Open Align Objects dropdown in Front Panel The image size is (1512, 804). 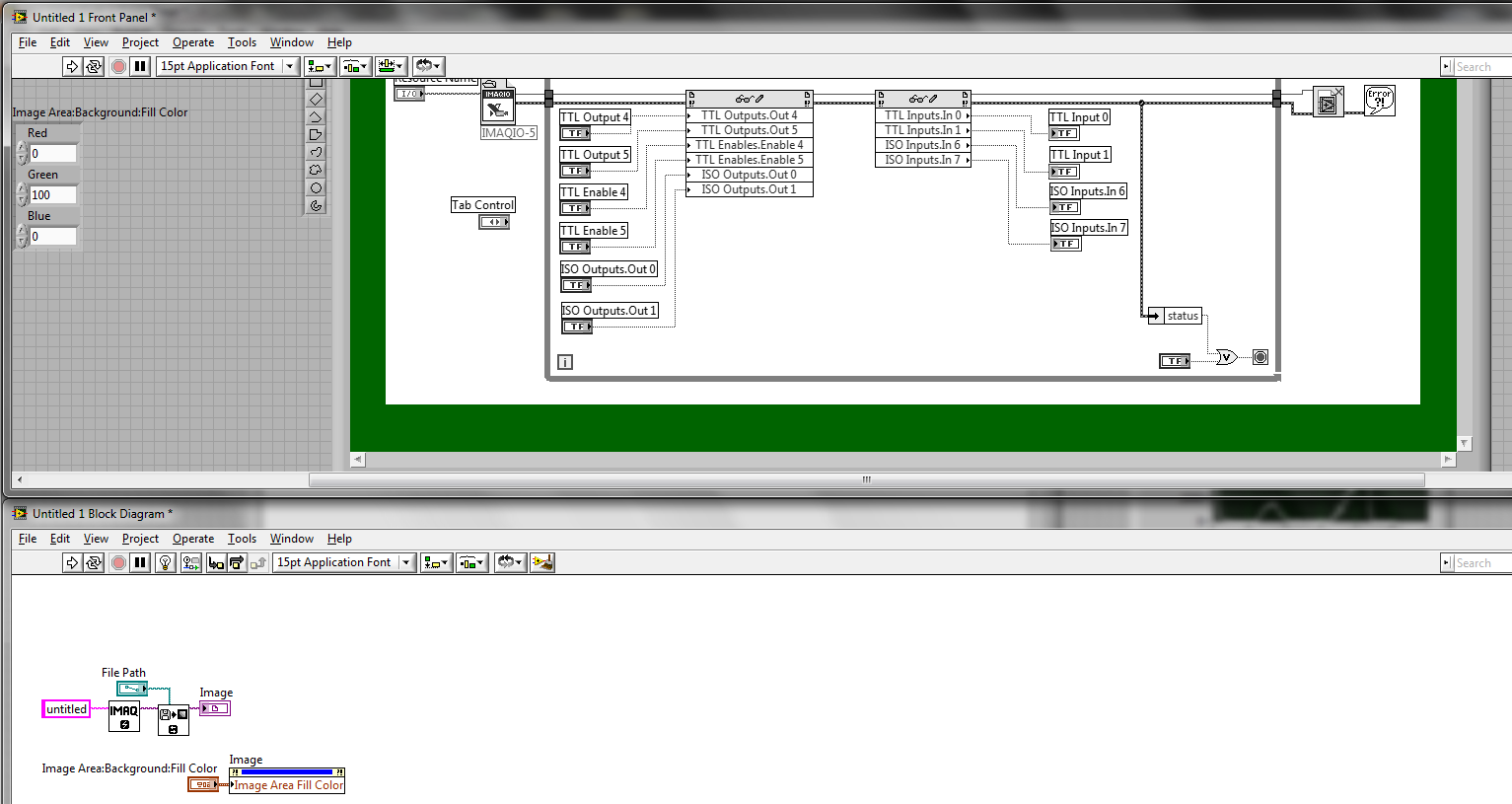(321, 66)
